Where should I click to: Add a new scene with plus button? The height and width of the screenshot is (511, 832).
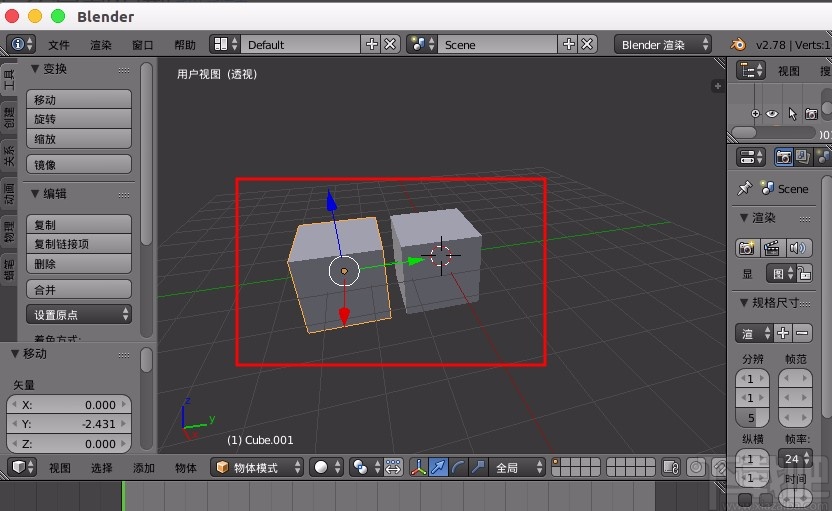[x=568, y=45]
